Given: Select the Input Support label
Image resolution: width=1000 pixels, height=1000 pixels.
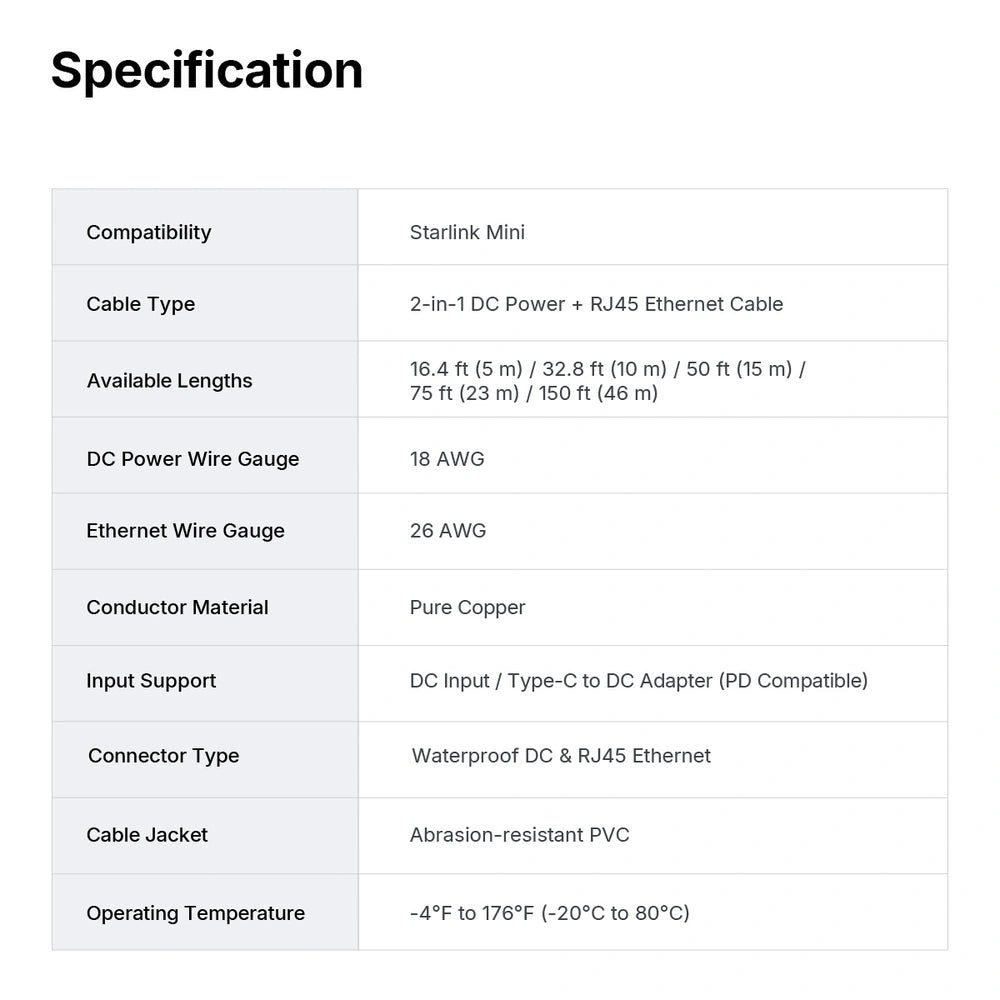Looking at the screenshot, I should tap(151, 681).
